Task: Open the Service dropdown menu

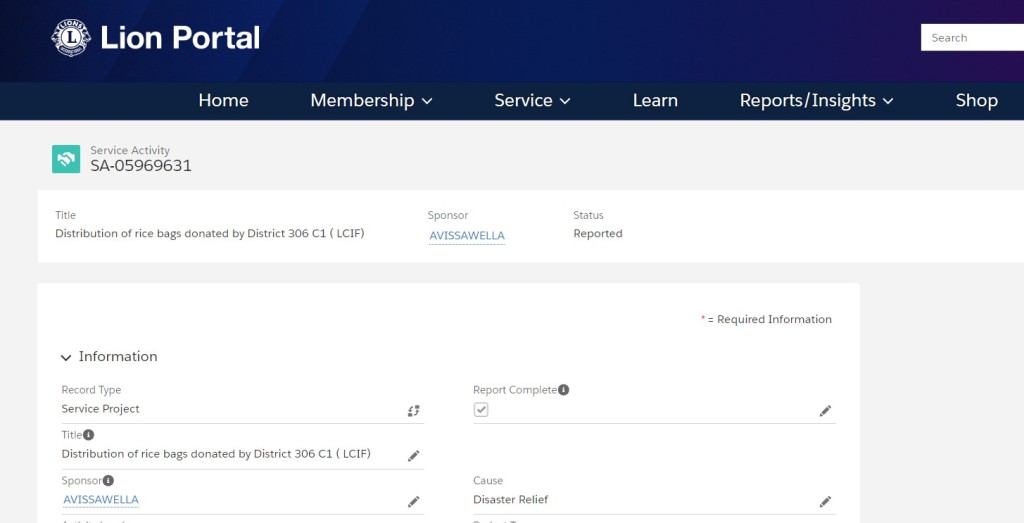Action: 532,101
